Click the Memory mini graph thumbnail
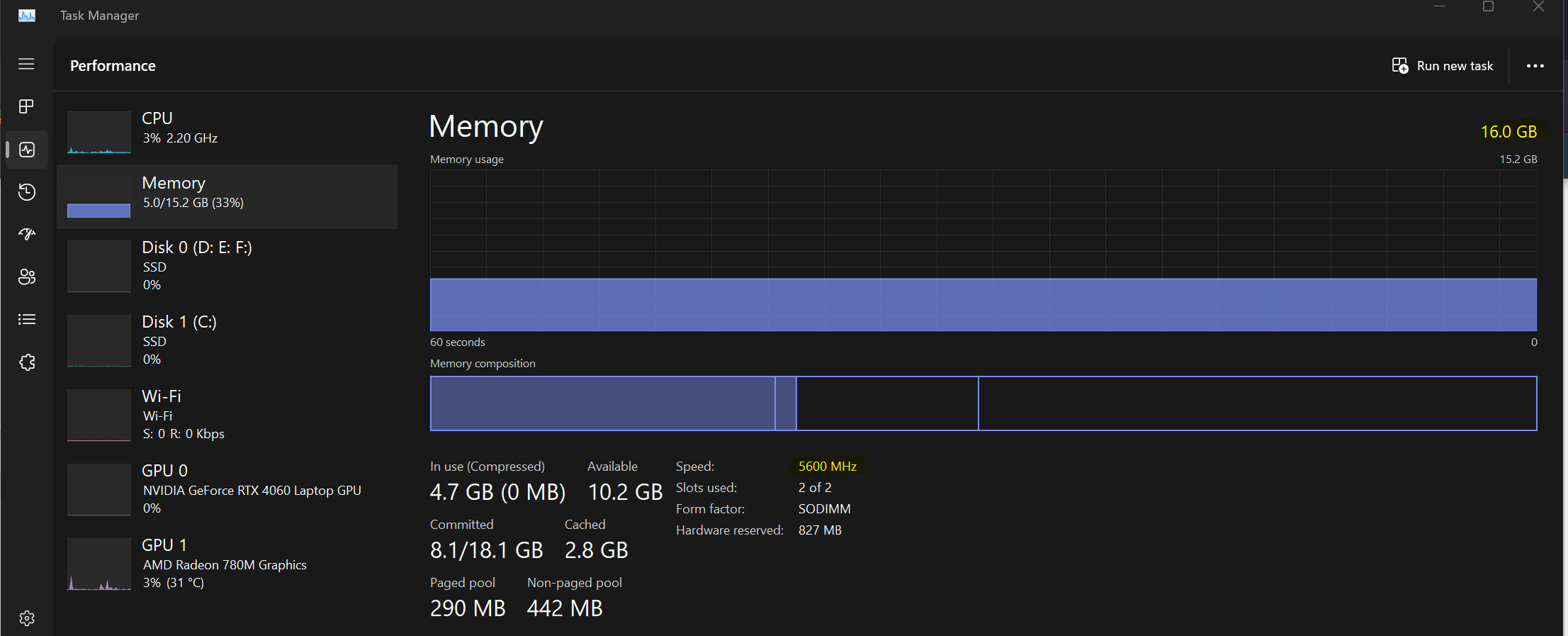The image size is (1568, 636). coord(99,196)
